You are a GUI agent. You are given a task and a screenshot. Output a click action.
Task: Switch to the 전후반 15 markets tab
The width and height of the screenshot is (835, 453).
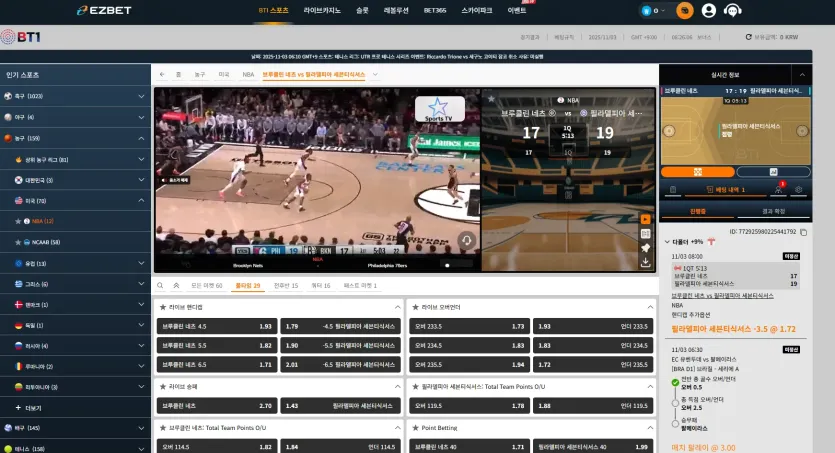[x=286, y=286]
